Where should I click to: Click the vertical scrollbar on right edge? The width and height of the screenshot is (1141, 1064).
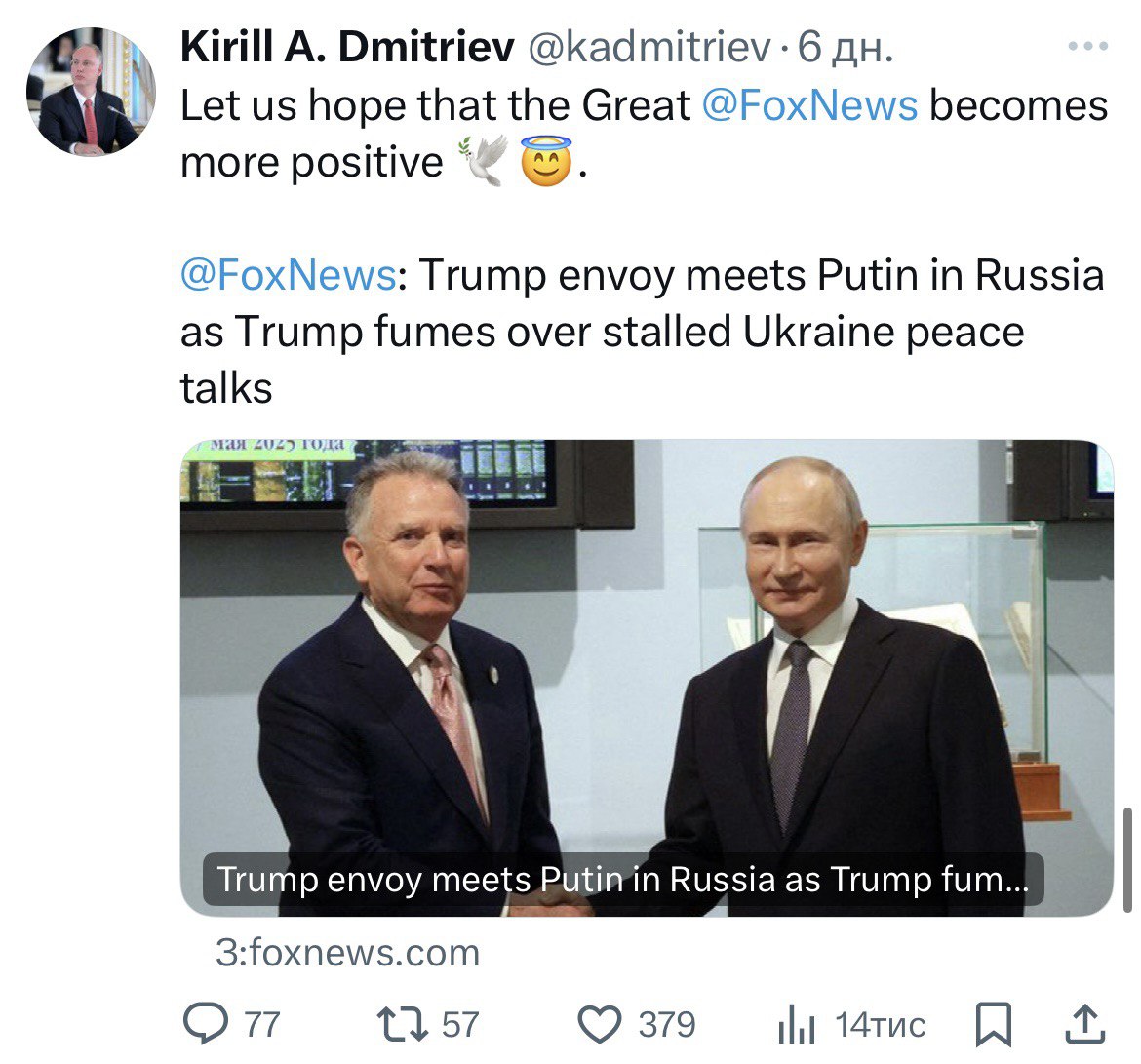click(x=1128, y=858)
